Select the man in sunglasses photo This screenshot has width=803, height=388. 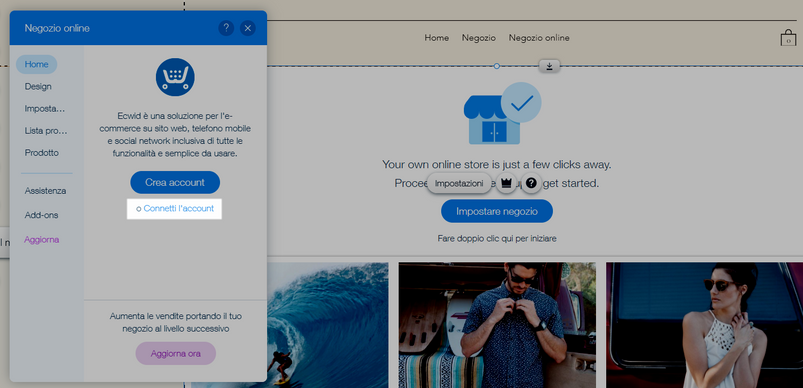[497, 325]
